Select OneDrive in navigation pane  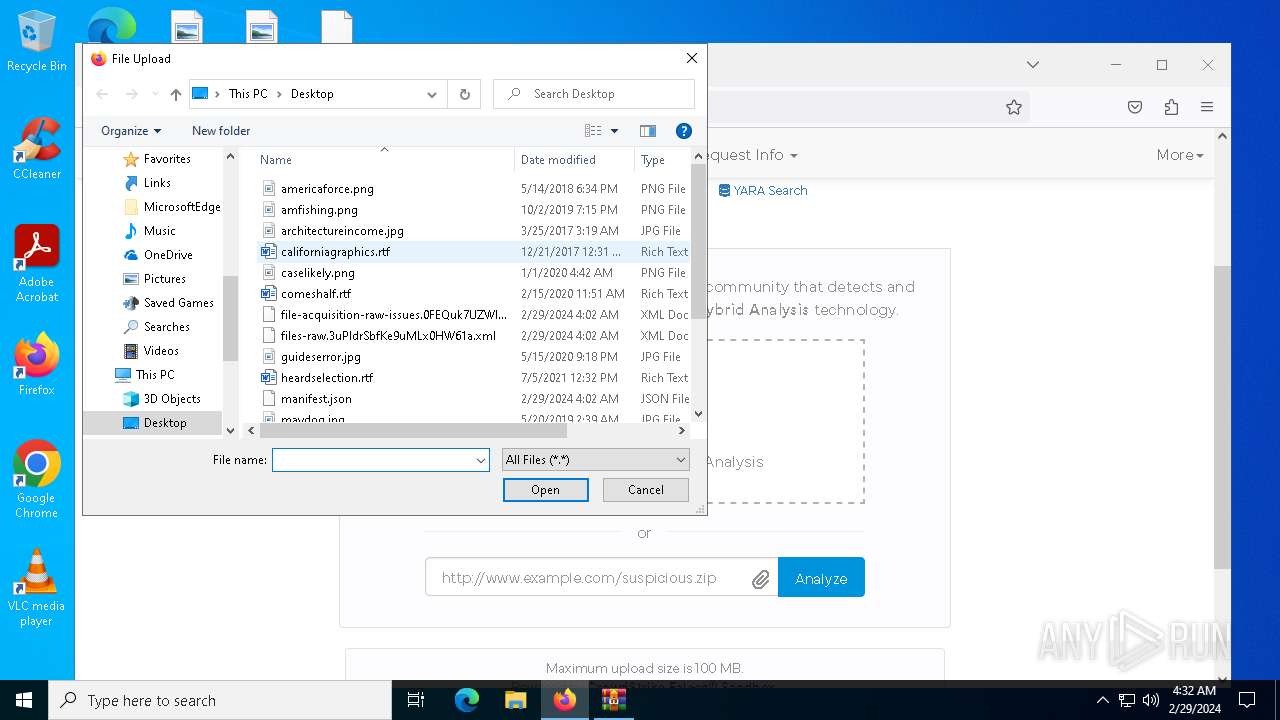pyautogui.click(x=168, y=255)
